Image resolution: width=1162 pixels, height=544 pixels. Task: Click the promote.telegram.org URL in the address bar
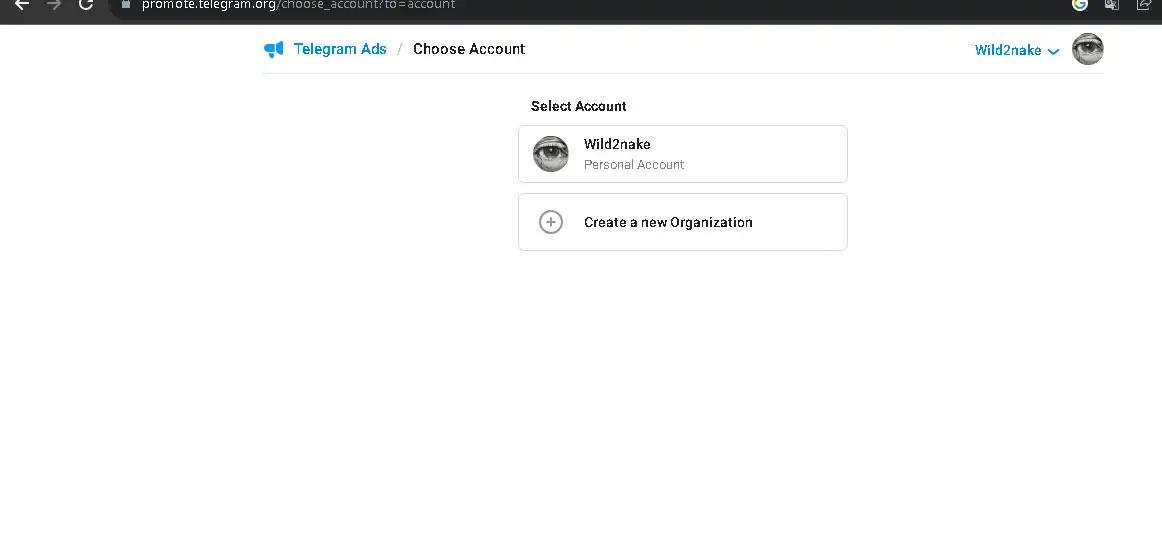coord(299,4)
